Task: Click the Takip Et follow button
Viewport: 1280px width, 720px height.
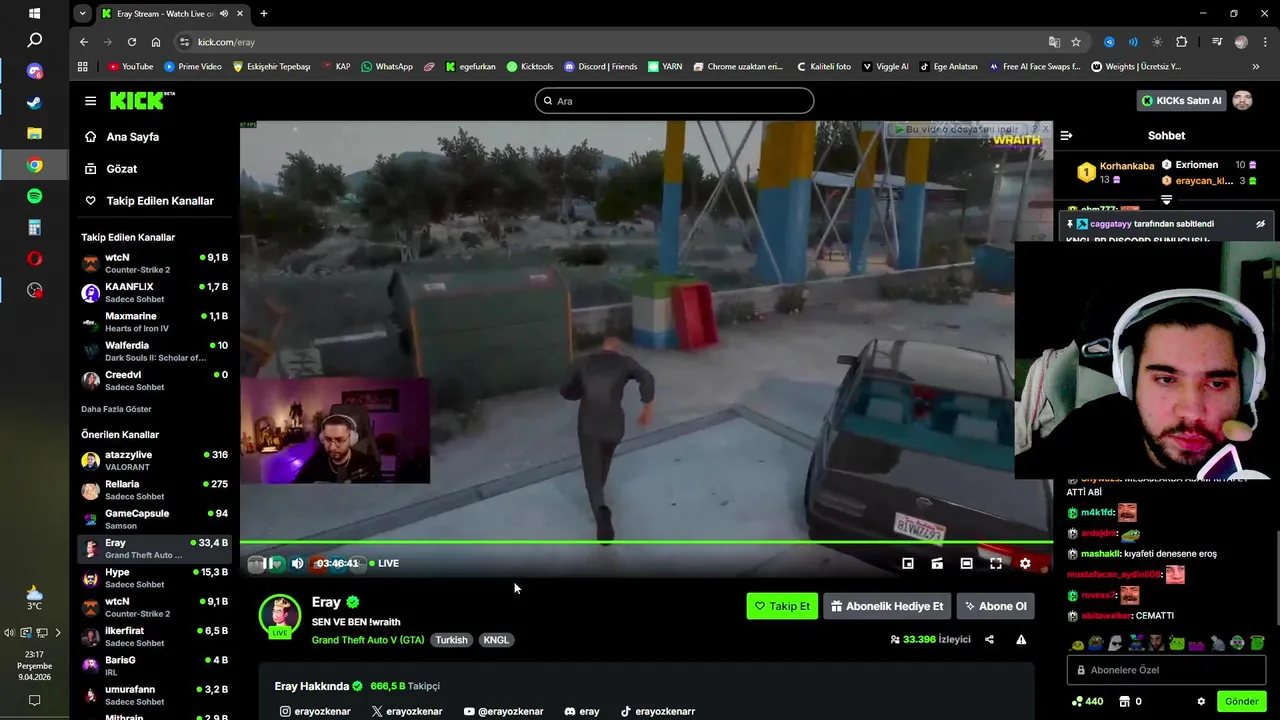Action: point(782,606)
